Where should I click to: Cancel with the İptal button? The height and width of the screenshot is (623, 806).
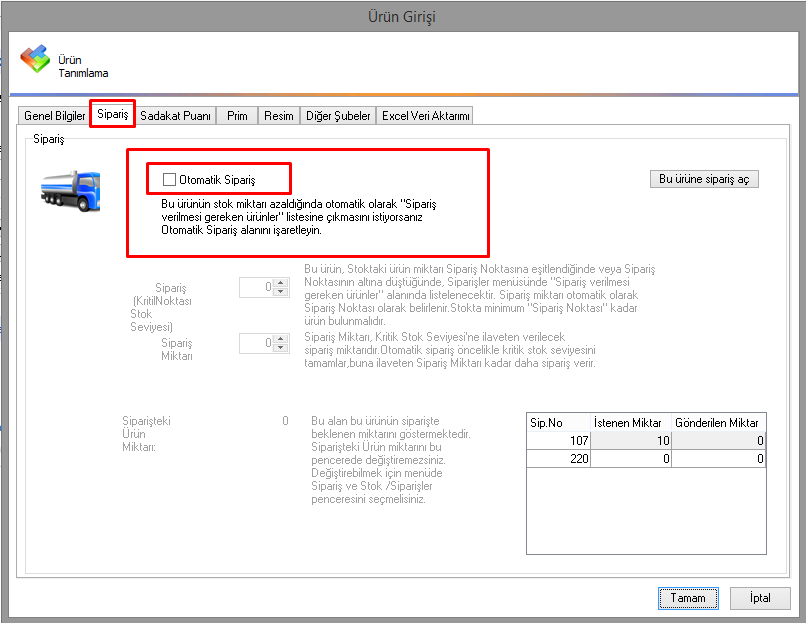coord(759,598)
